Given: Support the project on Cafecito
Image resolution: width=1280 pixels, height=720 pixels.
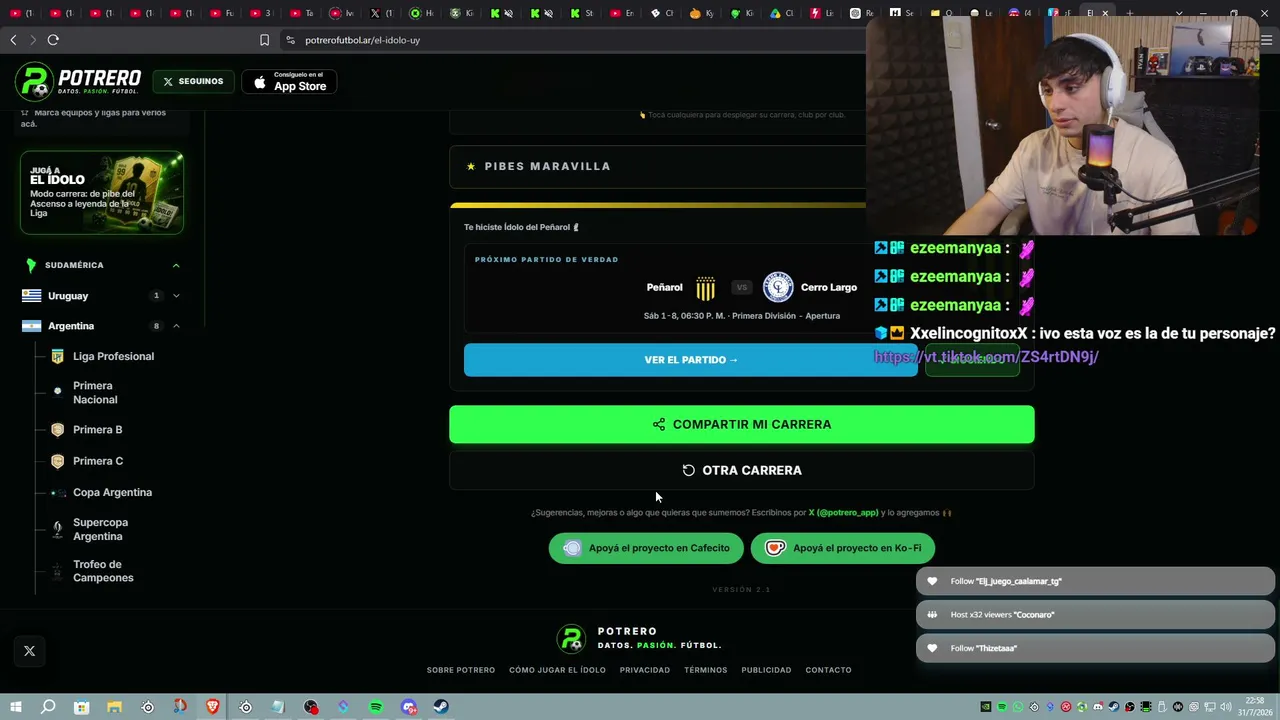Looking at the screenshot, I should tap(646, 548).
